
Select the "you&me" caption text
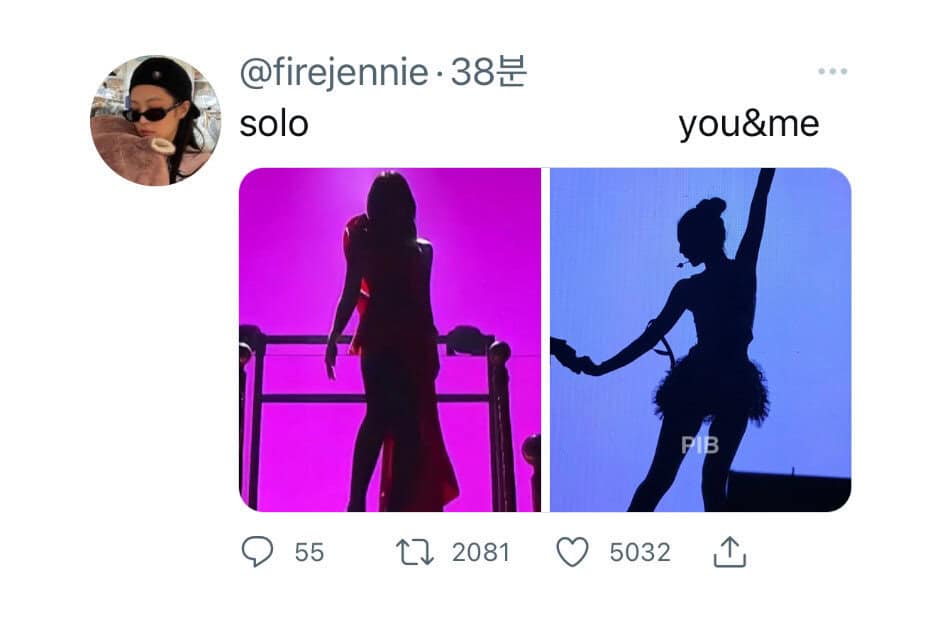pos(748,124)
